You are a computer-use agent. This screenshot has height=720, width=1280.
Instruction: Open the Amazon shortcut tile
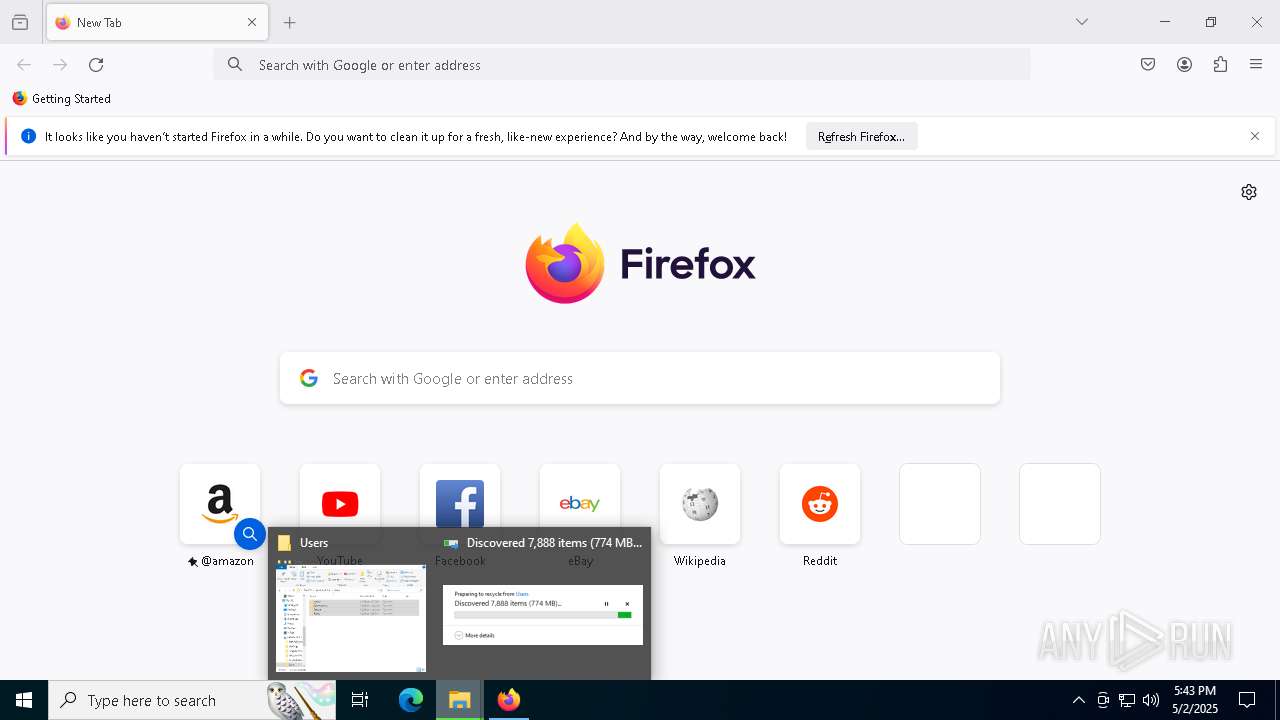pos(220,504)
